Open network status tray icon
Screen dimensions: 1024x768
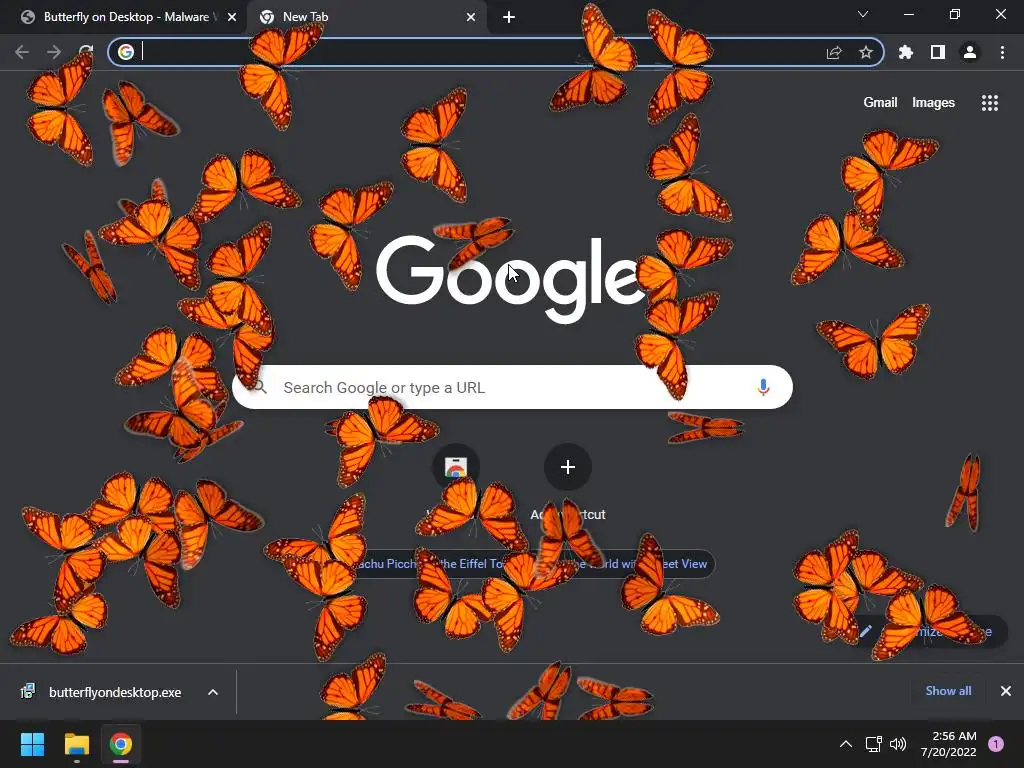(873, 744)
